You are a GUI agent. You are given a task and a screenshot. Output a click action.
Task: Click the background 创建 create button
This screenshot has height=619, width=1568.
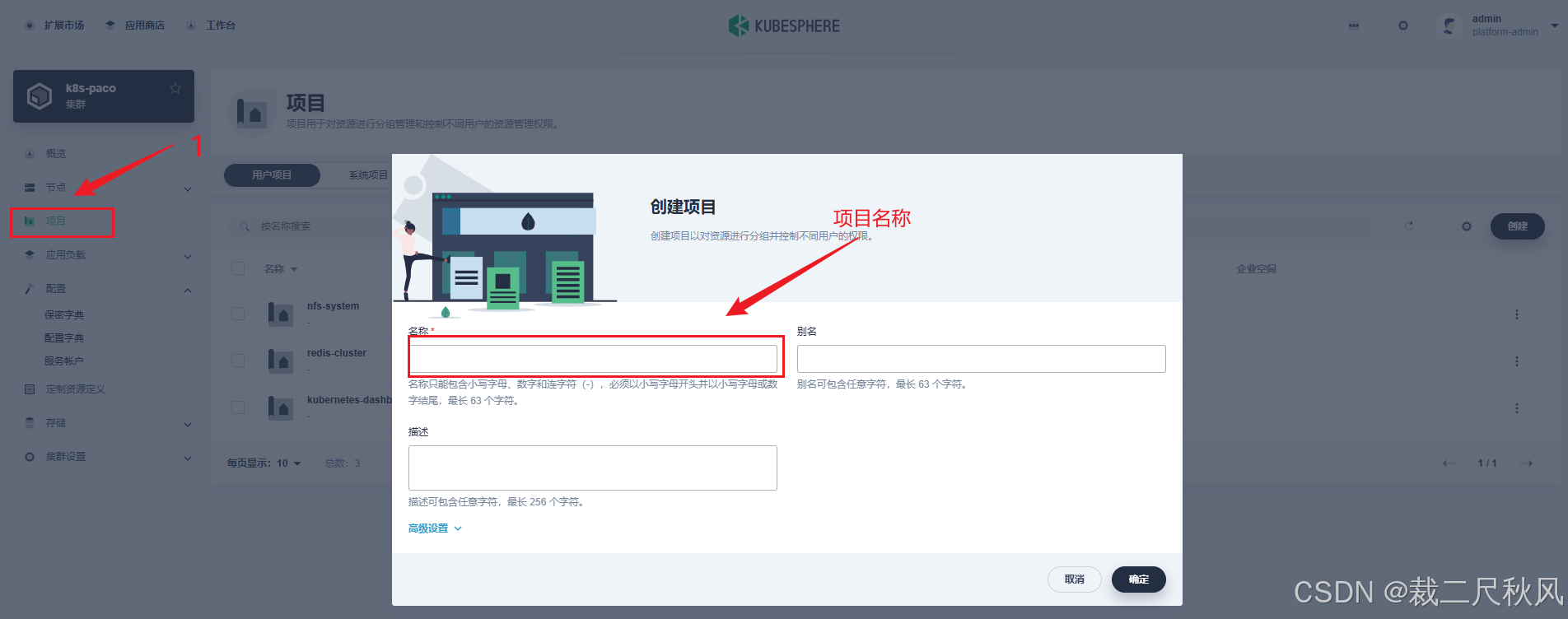click(x=1518, y=226)
